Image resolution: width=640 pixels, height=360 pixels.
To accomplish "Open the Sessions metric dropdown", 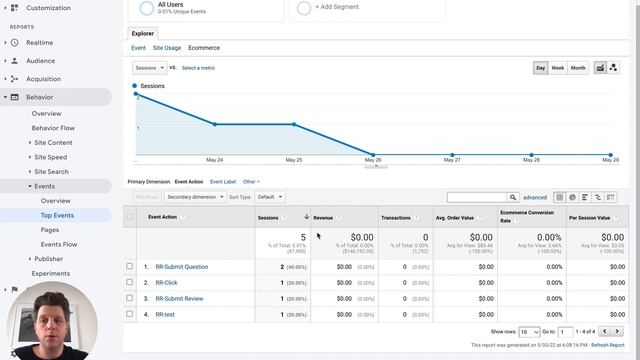I will tap(149, 68).
